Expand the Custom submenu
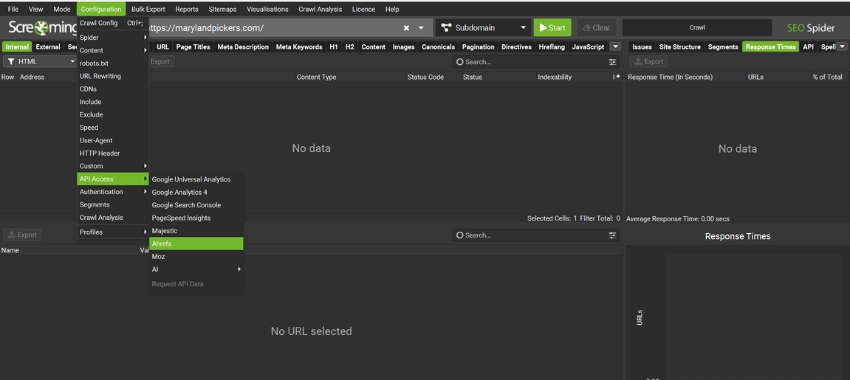Screen dimensions: 850x380 tap(113, 166)
